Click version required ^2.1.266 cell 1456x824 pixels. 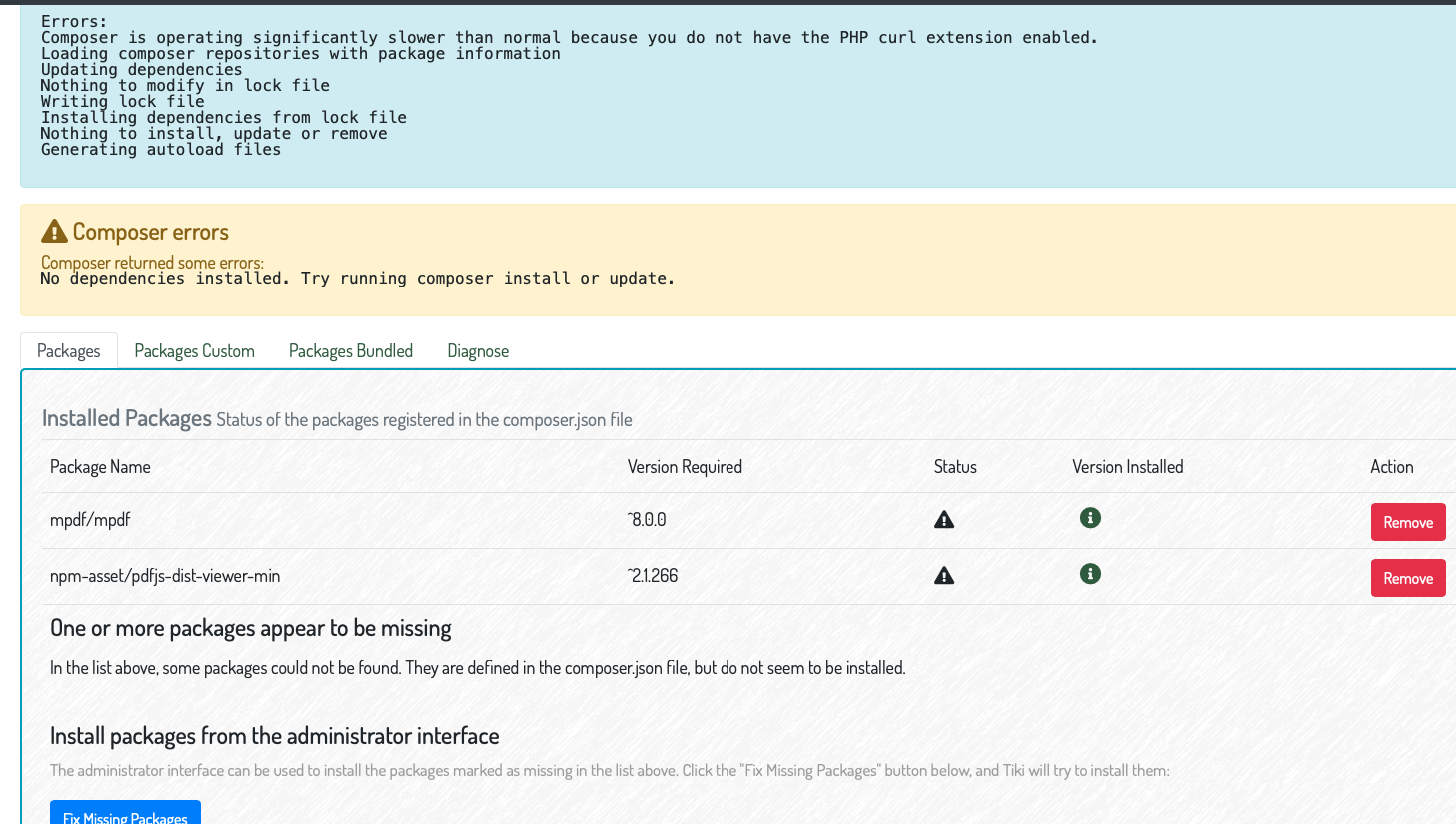click(653, 576)
